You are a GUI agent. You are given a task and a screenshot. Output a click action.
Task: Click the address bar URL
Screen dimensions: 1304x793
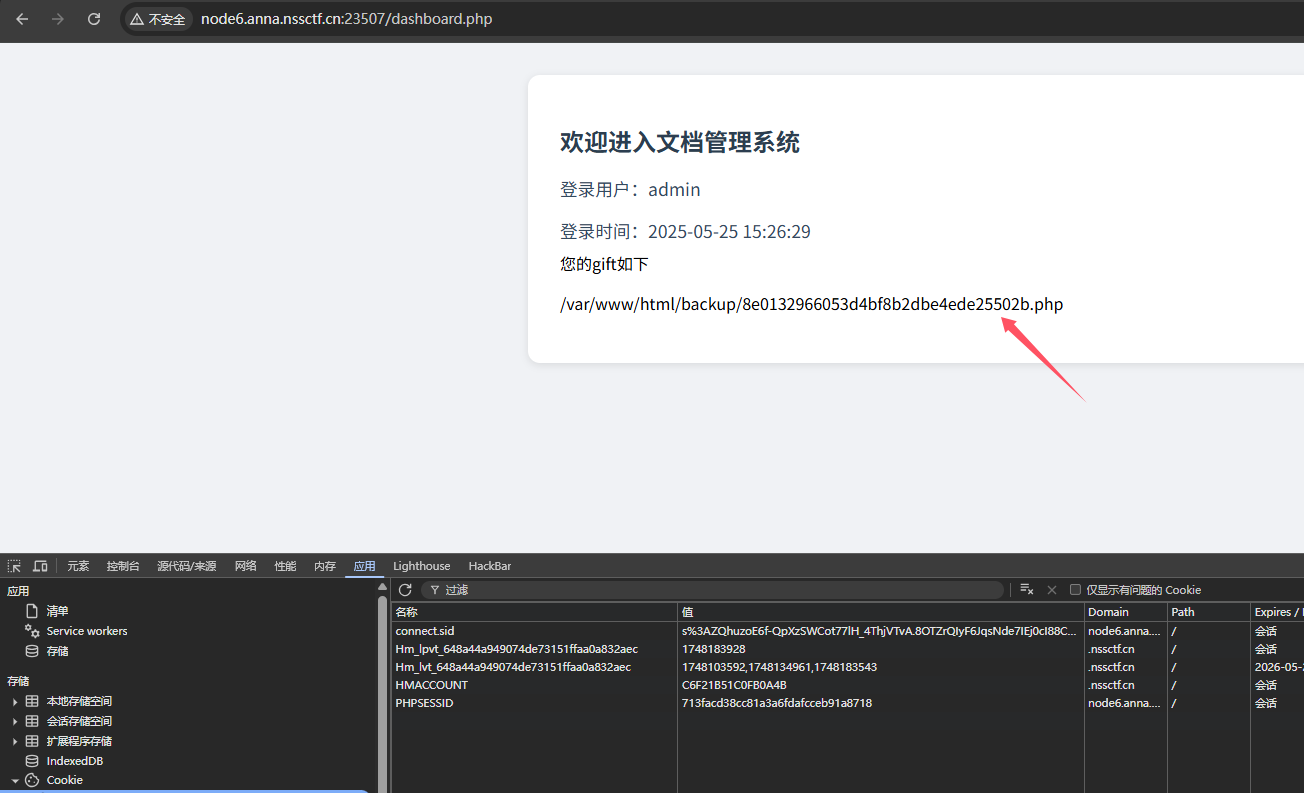[x=346, y=19]
